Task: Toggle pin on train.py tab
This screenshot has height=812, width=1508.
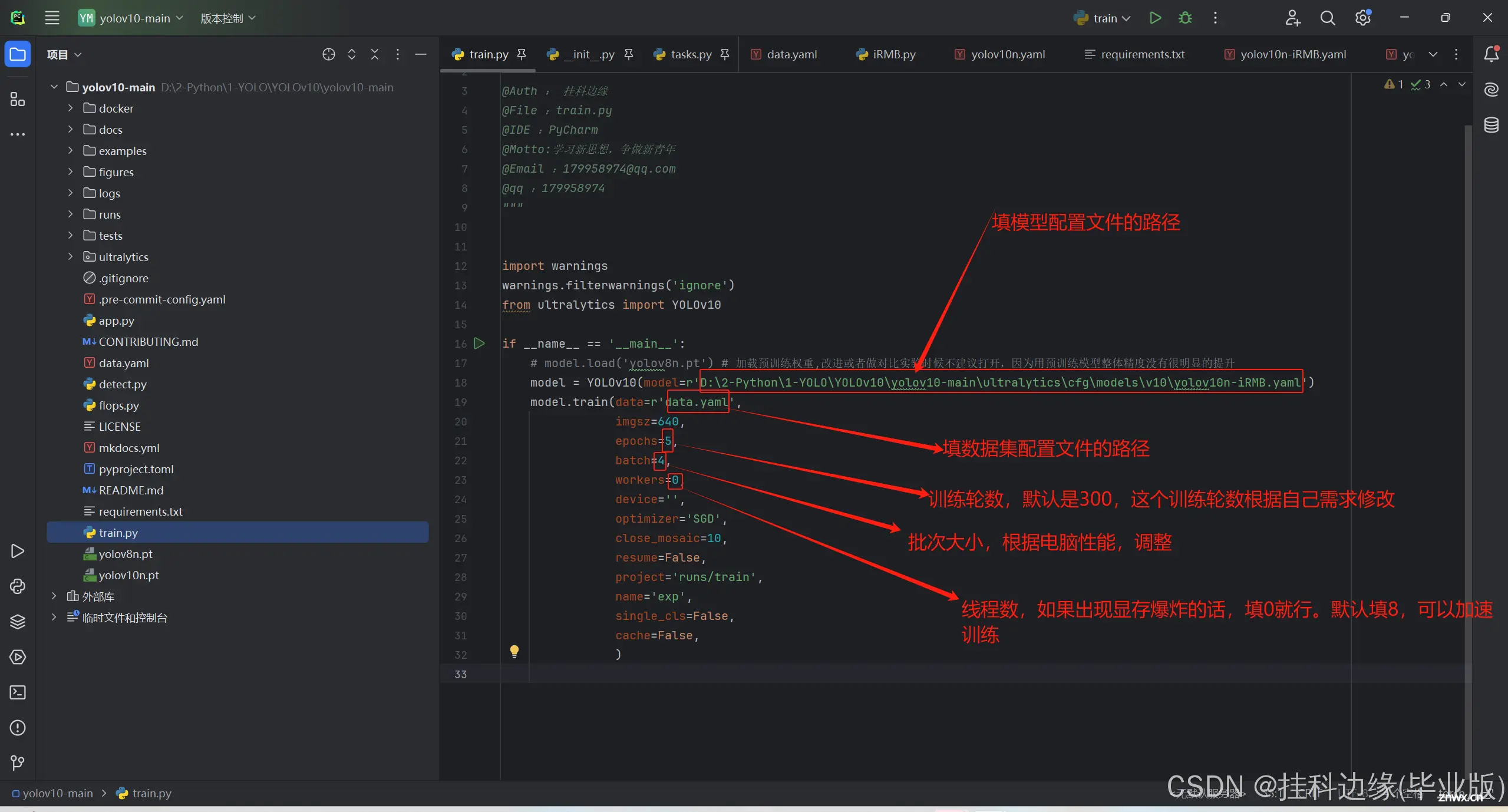Action: [522, 54]
